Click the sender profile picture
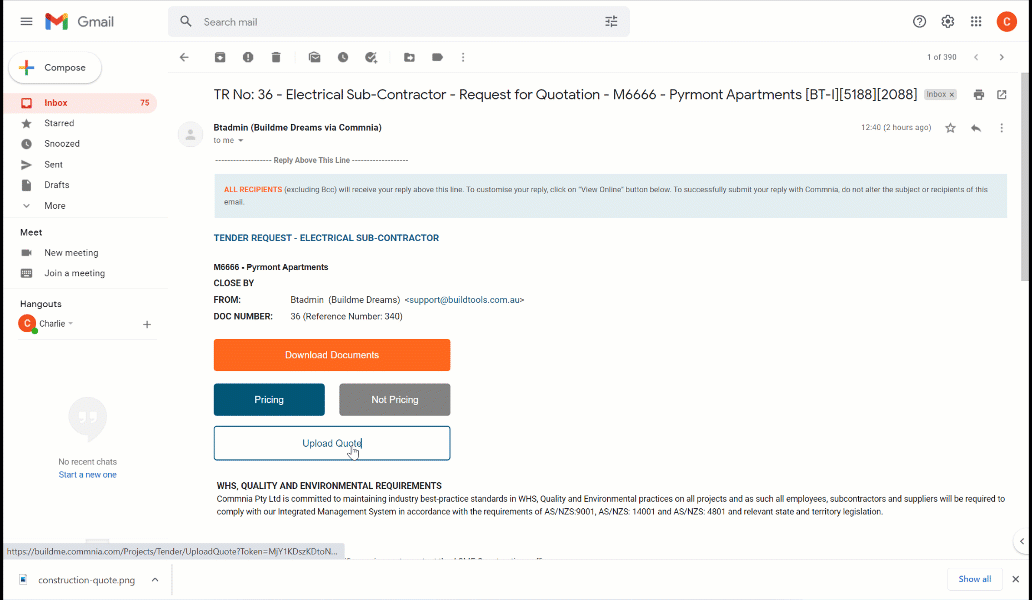 (x=190, y=134)
